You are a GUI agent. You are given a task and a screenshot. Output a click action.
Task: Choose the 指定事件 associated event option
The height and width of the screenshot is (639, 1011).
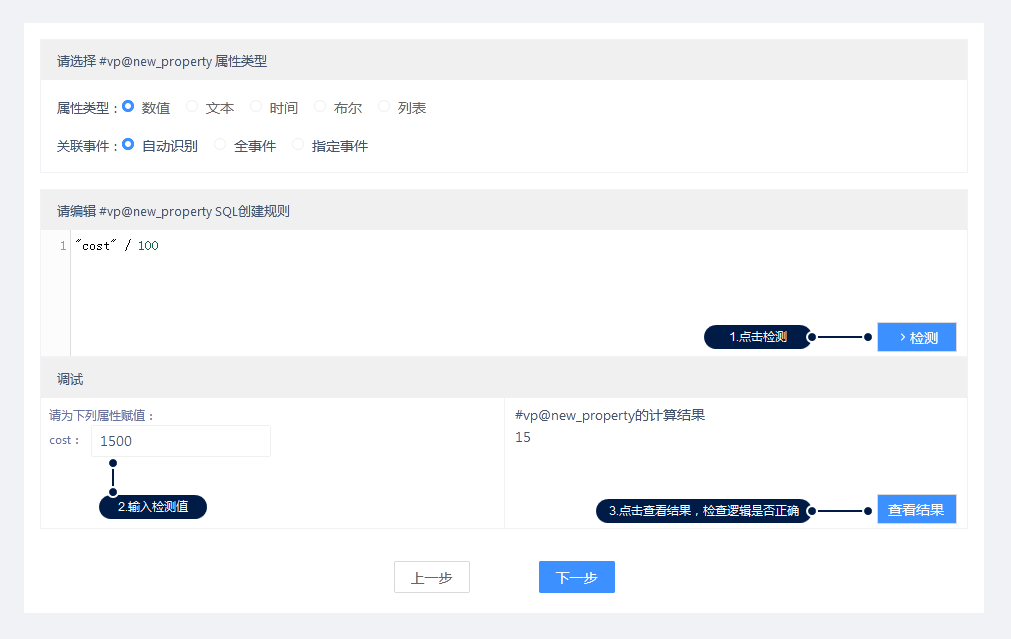[298, 145]
